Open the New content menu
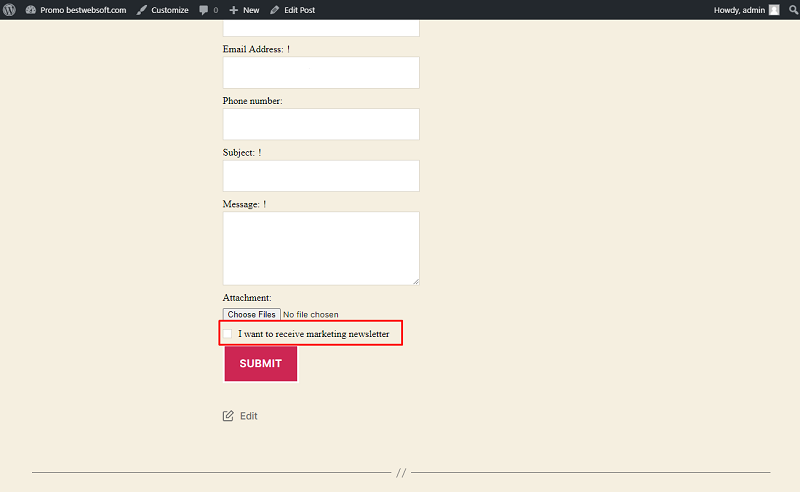This screenshot has width=800, height=492. (244, 10)
